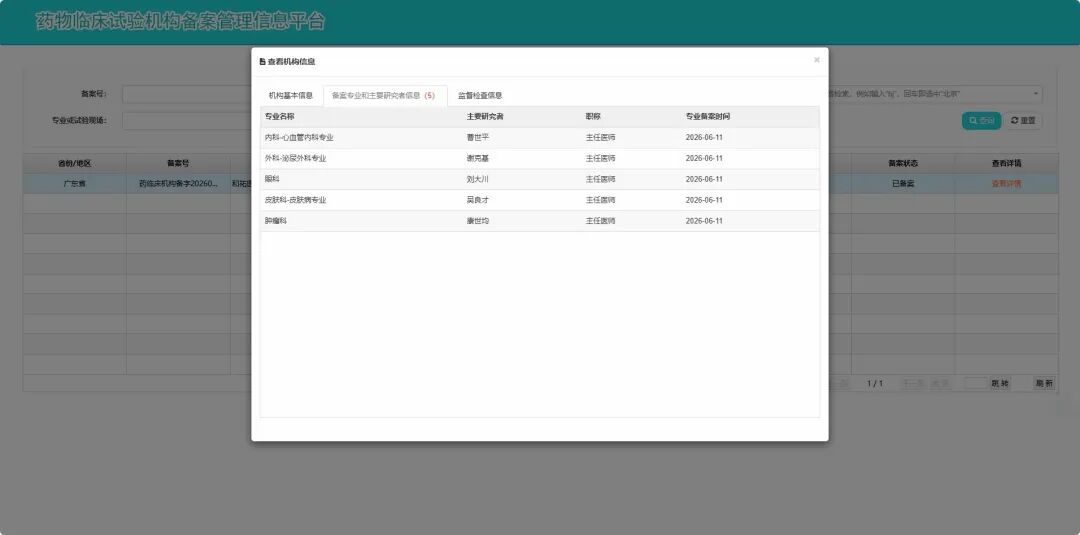Click the 专业备案时间 column header
The image size is (1080, 535).
point(707,116)
